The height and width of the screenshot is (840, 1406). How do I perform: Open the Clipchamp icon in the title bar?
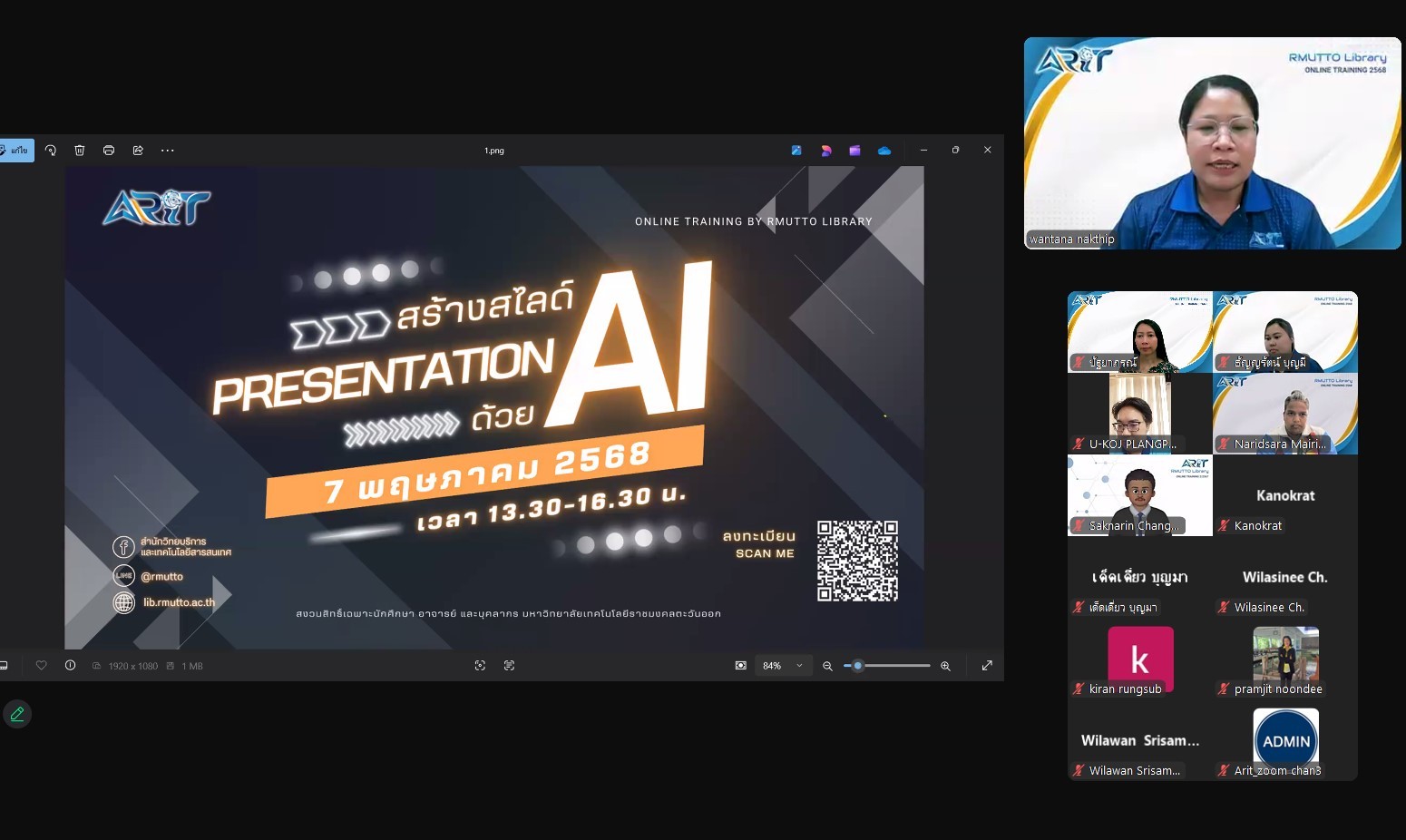coord(825,151)
